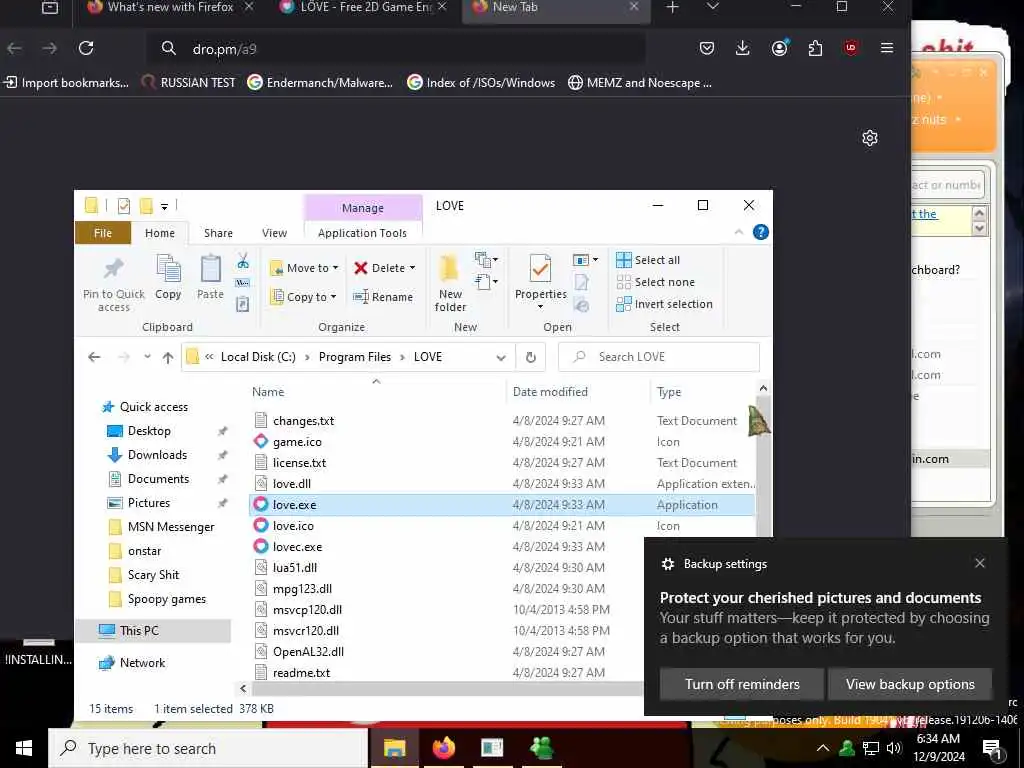
Task: Go up one folder level arrow
Action: (x=168, y=357)
